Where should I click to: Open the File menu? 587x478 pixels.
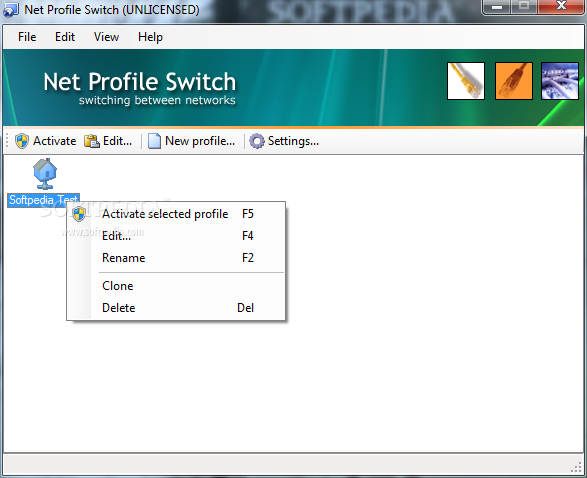click(27, 37)
